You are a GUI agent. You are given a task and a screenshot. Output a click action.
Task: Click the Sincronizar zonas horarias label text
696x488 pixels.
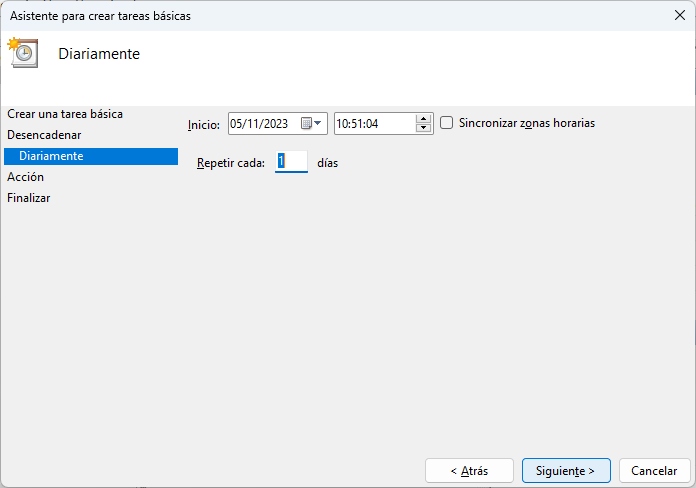click(x=527, y=123)
